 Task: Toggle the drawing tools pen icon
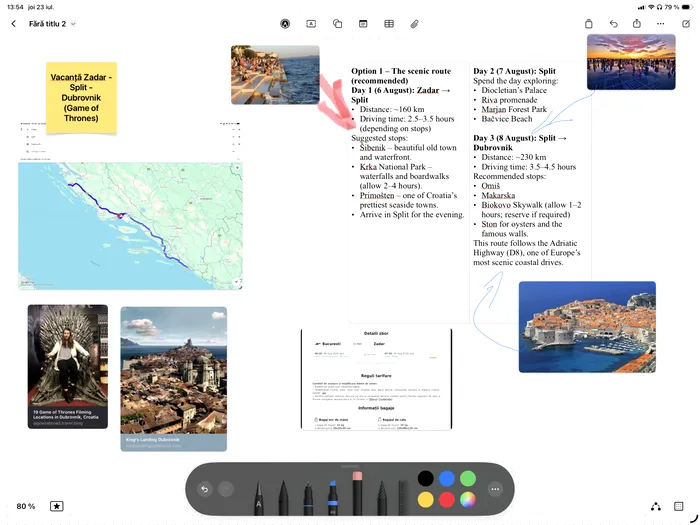[x=285, y=24]
